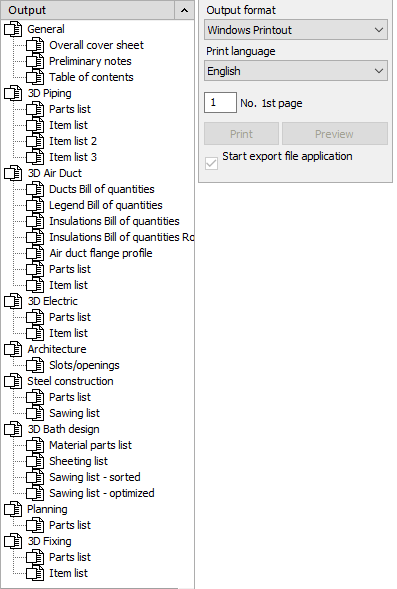Click the Output column header
The width and height of the screenshot is (397, 589).
[88, 10]
